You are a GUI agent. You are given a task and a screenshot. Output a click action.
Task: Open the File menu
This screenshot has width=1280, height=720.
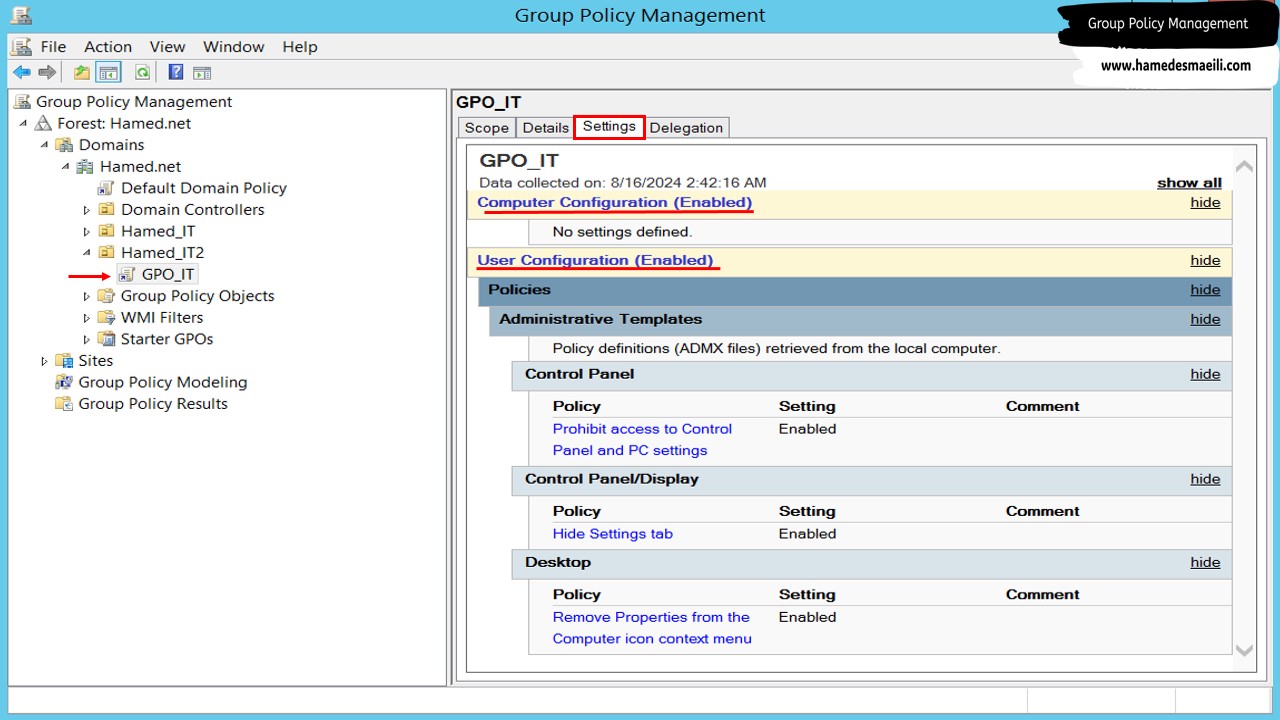point(53,46)
